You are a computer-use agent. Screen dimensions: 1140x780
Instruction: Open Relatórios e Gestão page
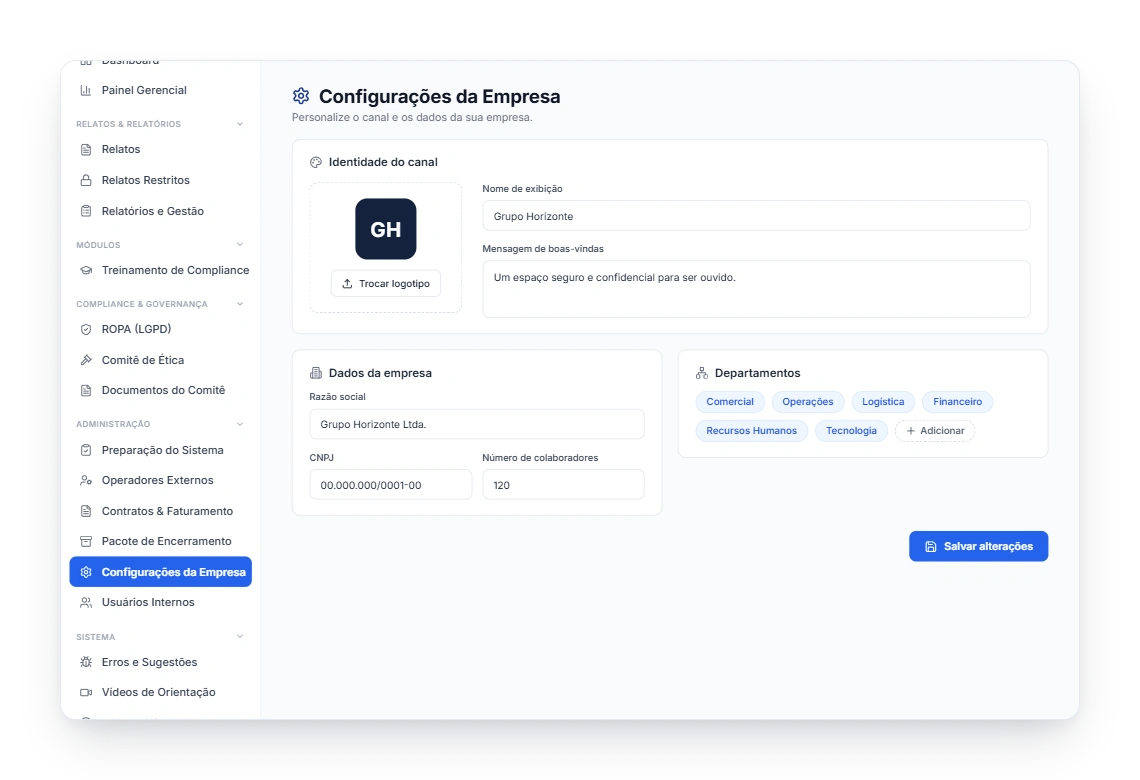(x=161, y=211)
